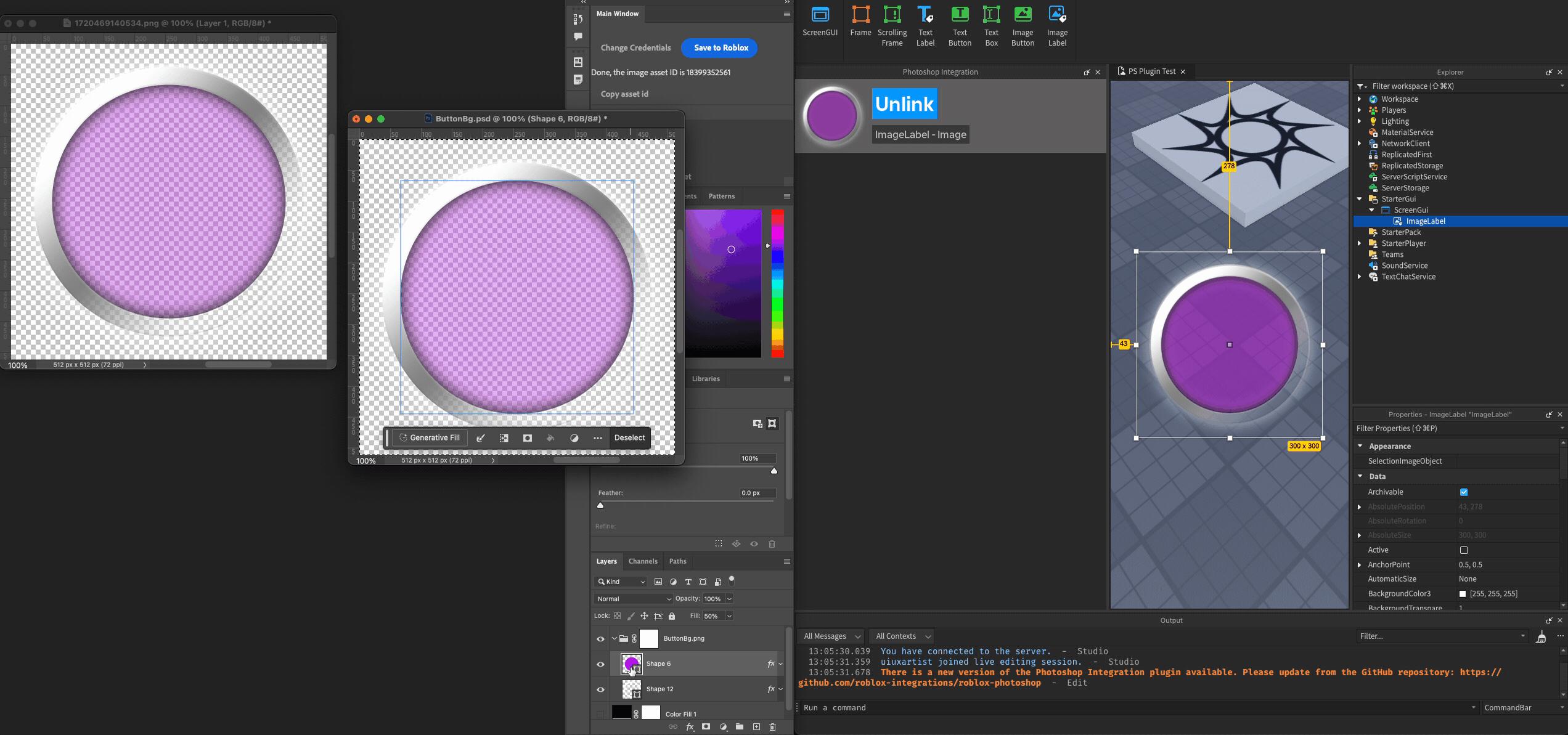The height and width of the screenshot is (735, 1568).
Task: Open the Patterns panel tab
Action: pyautogui.click(x=721, y=197)
